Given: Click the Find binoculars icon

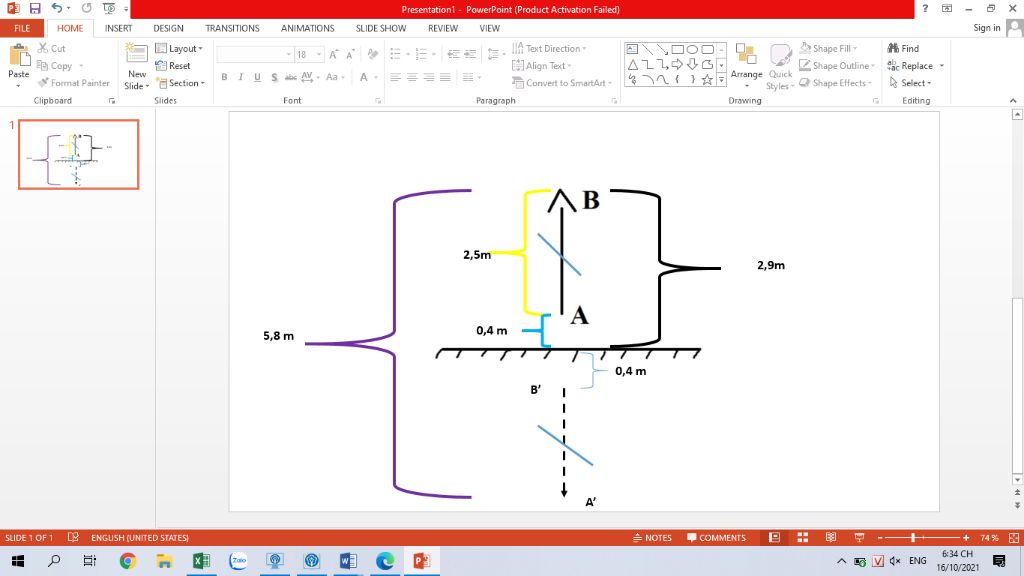Looking at the screenshot, I should coord(893,48).
